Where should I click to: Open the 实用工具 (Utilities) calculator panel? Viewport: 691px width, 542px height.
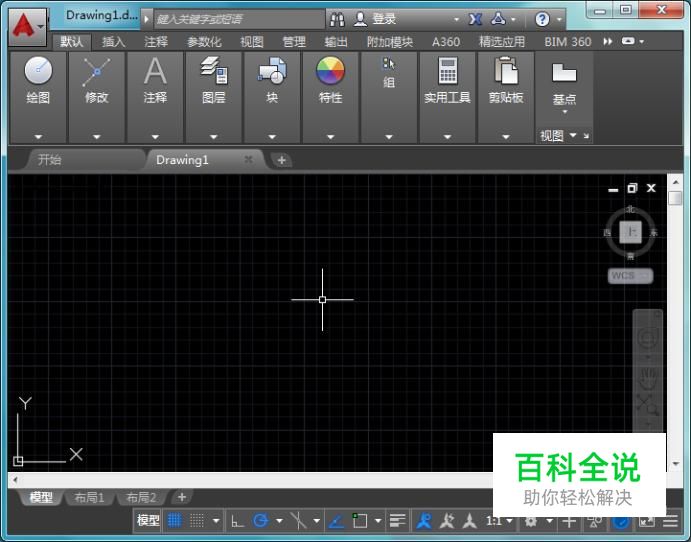point(447,79)
